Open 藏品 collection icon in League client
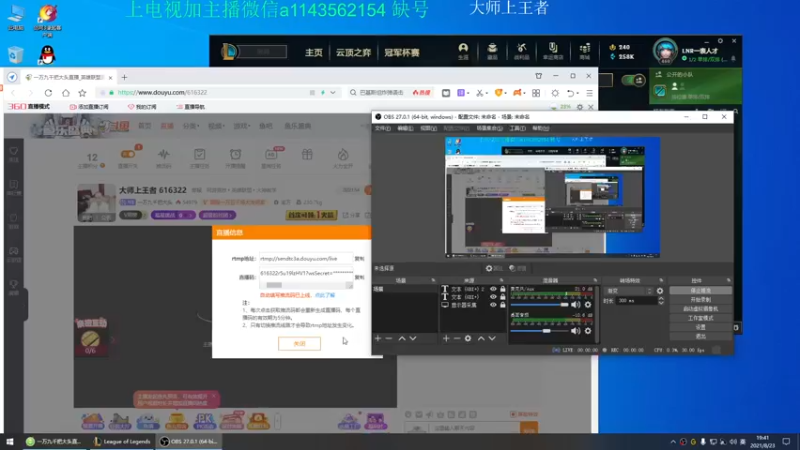This screenshot has width=800, height=450. (492, 51)
